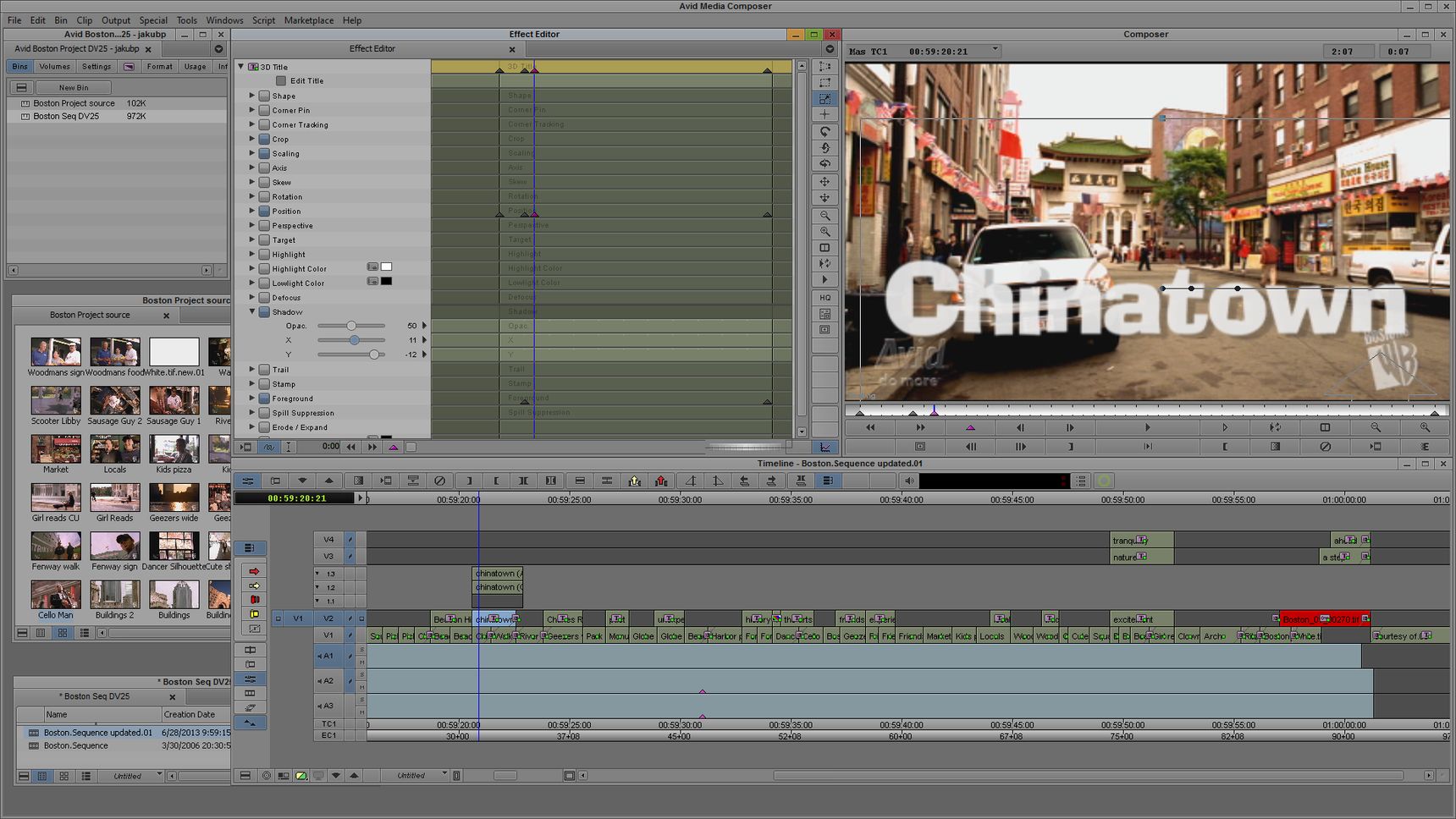Switch to the Volumes tab
Viewport: 1456px width, 819px height.
tap(55, 66)
